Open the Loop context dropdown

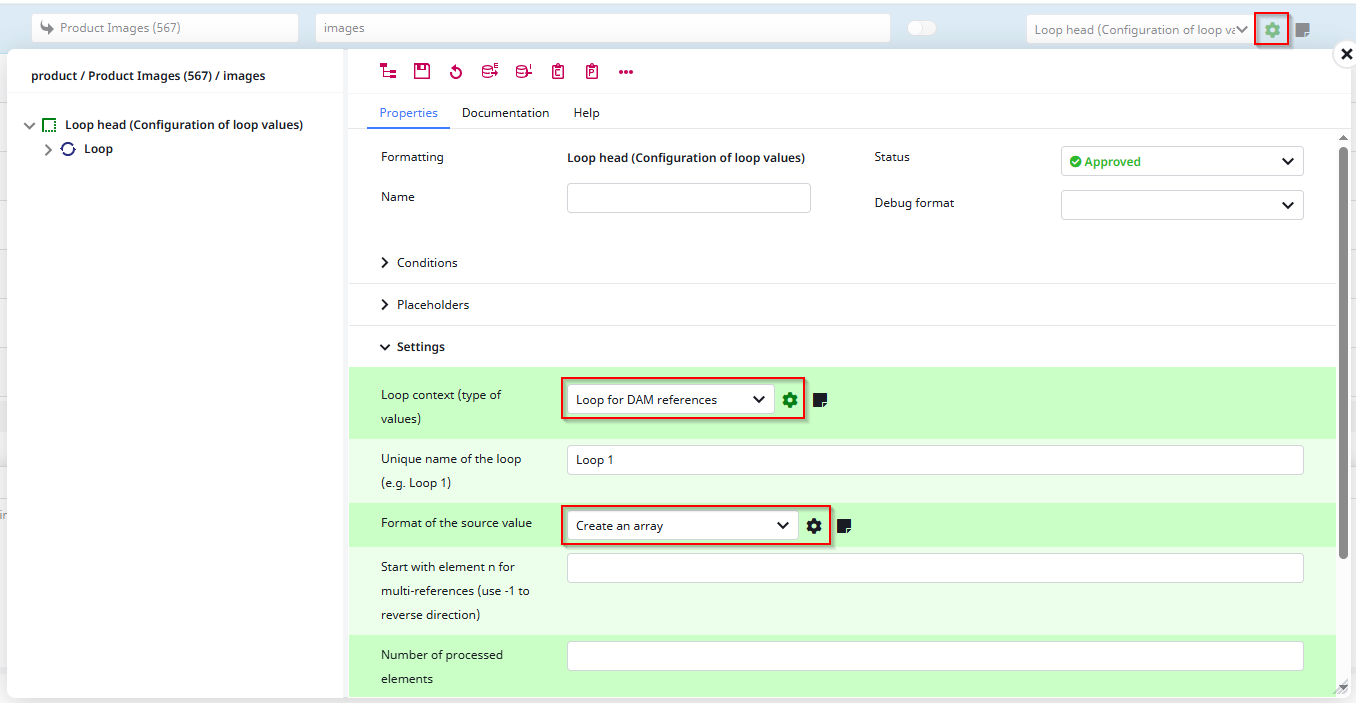pos(668,399)
